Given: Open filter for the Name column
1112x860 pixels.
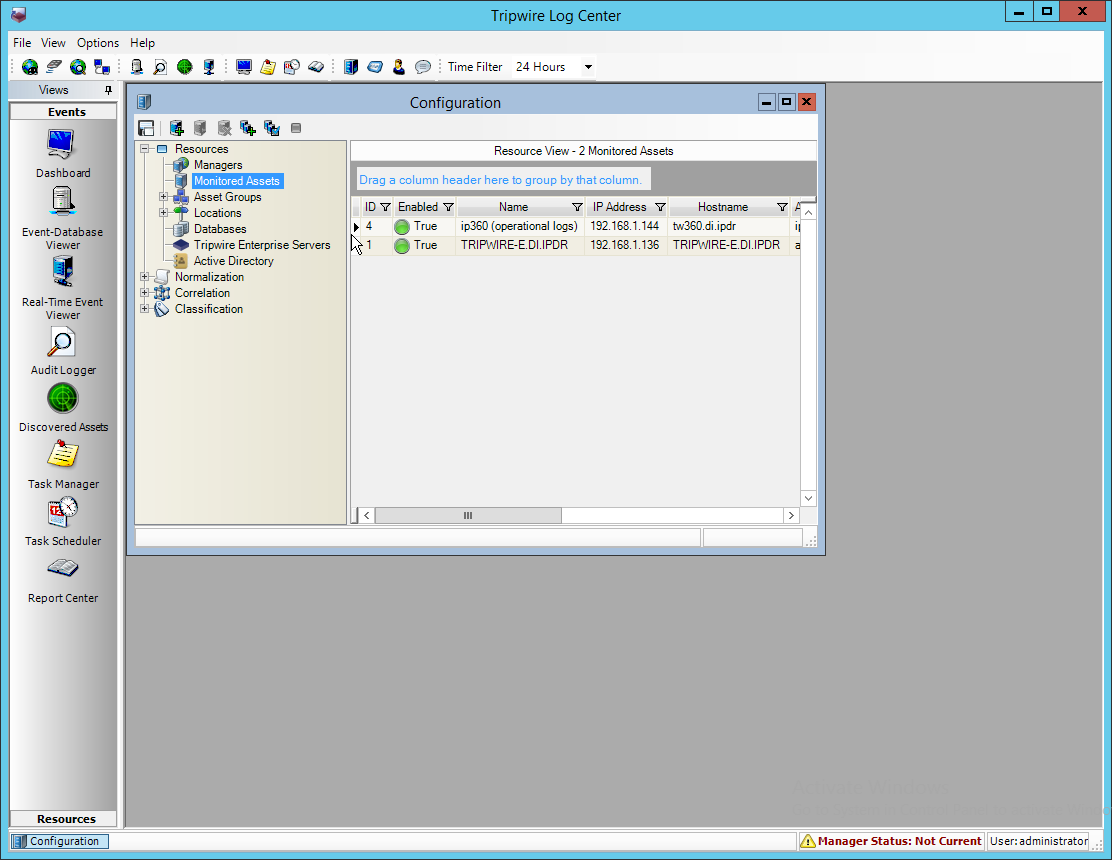Looking at the screenshot, I should click(577, 207).
